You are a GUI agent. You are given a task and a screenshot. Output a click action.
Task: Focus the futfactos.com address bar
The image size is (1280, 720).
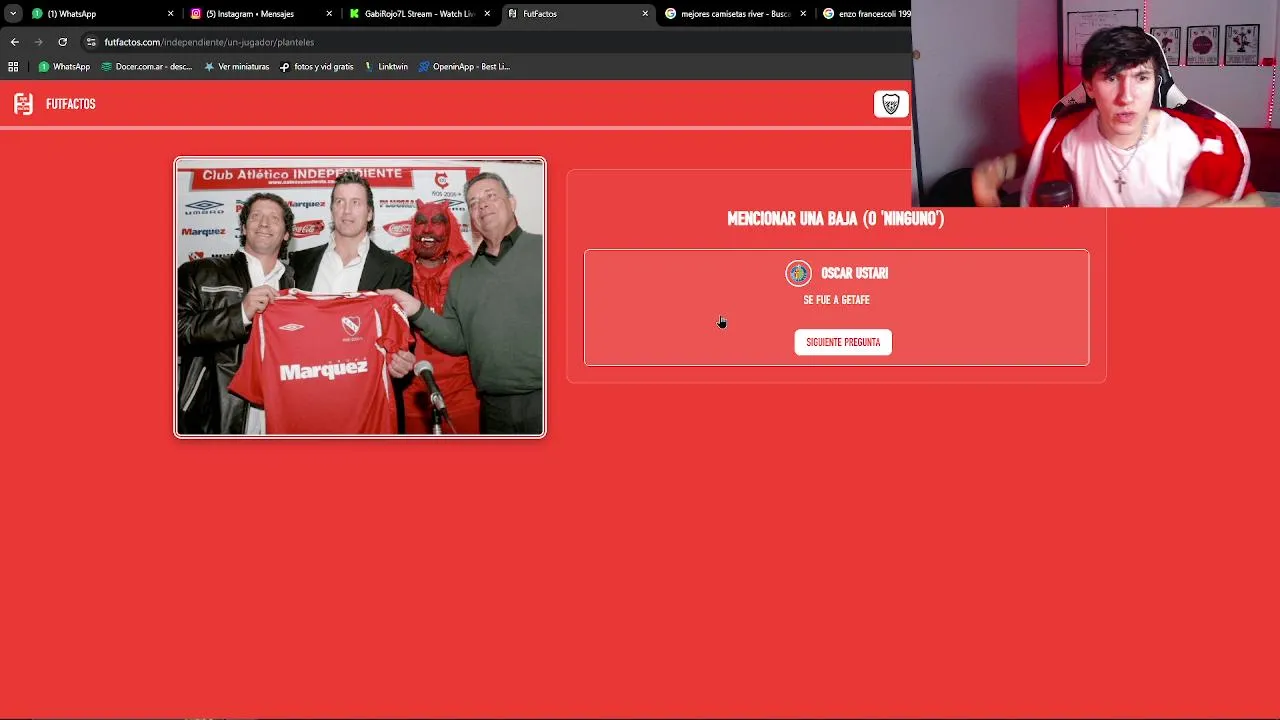[x=495, y=42]
